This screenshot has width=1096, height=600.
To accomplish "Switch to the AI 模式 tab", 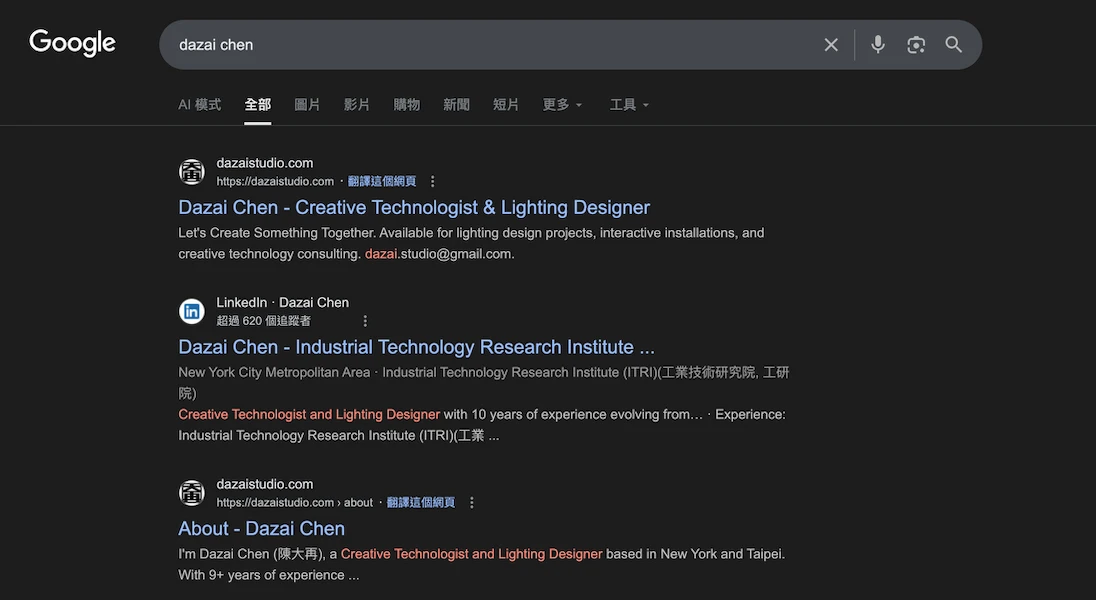I will (199, 105).
